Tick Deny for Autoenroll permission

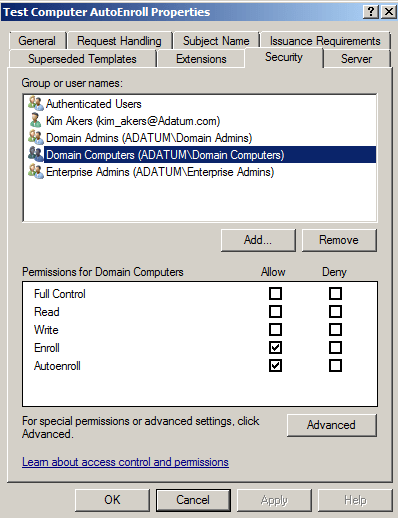[x=335, y=366]
